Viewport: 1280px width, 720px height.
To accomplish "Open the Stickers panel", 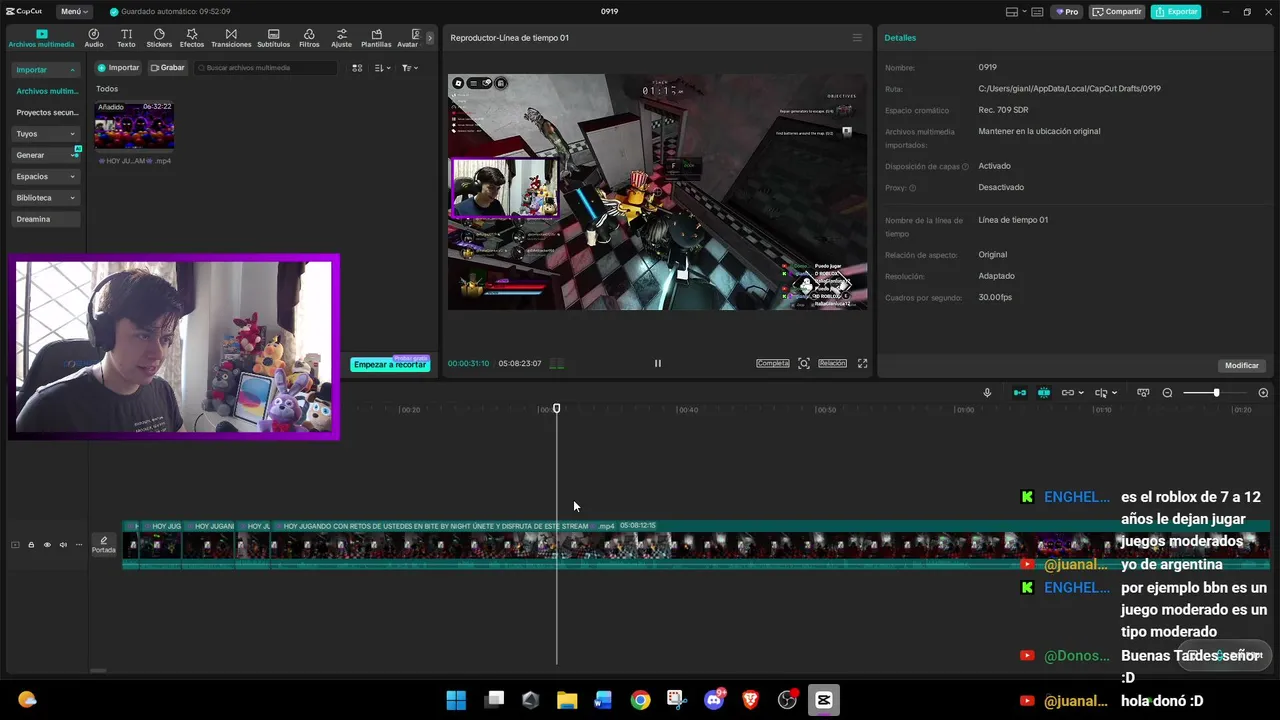I will coord(159,38).
